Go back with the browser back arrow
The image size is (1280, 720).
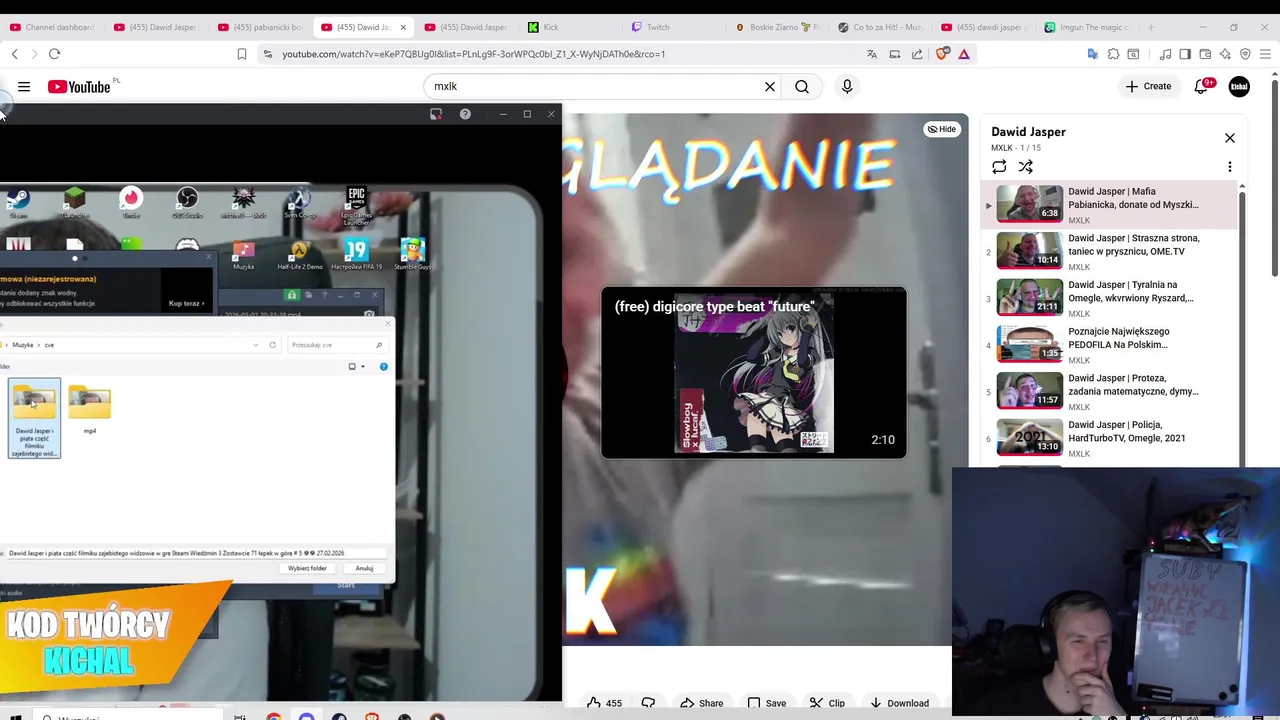pyautogui.click(x=15, y=54)
